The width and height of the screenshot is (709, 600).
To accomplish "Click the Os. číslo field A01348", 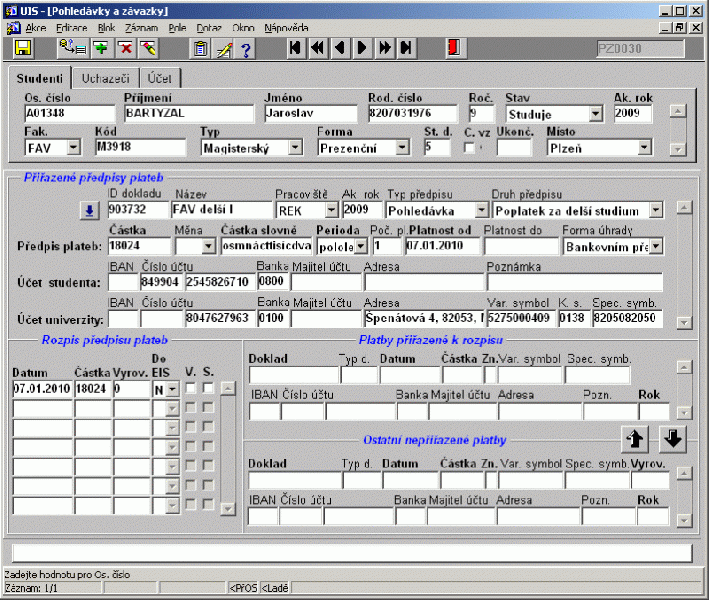I will (x=70, y=113).
